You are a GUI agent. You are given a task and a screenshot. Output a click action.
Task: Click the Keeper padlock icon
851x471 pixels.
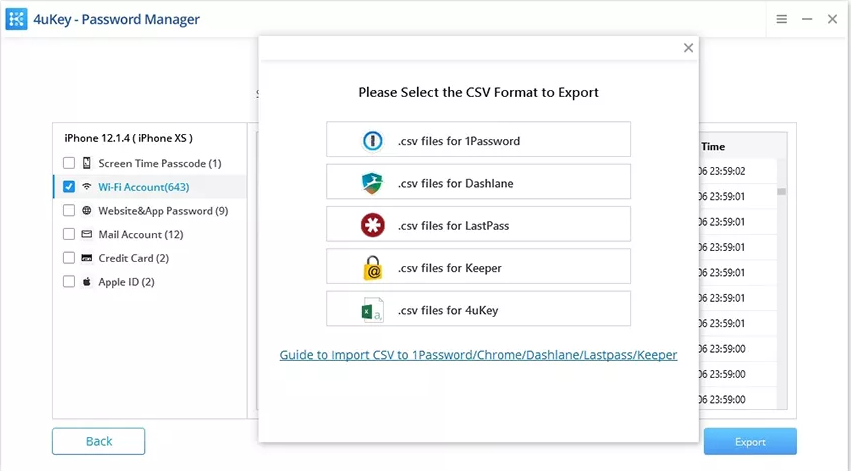click(373, 268)
